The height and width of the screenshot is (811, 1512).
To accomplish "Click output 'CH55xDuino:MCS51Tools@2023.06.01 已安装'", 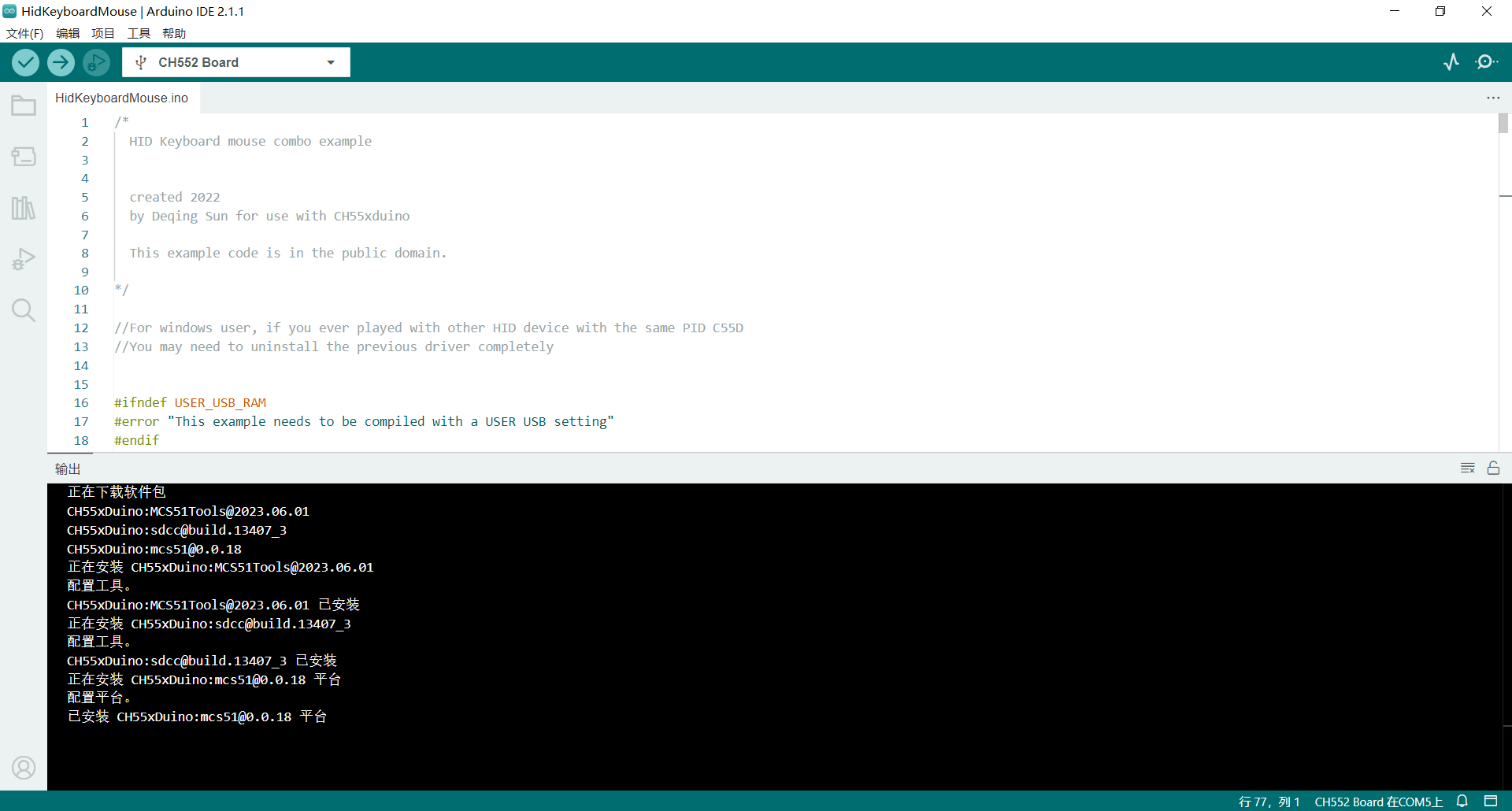I will (213, 605).
